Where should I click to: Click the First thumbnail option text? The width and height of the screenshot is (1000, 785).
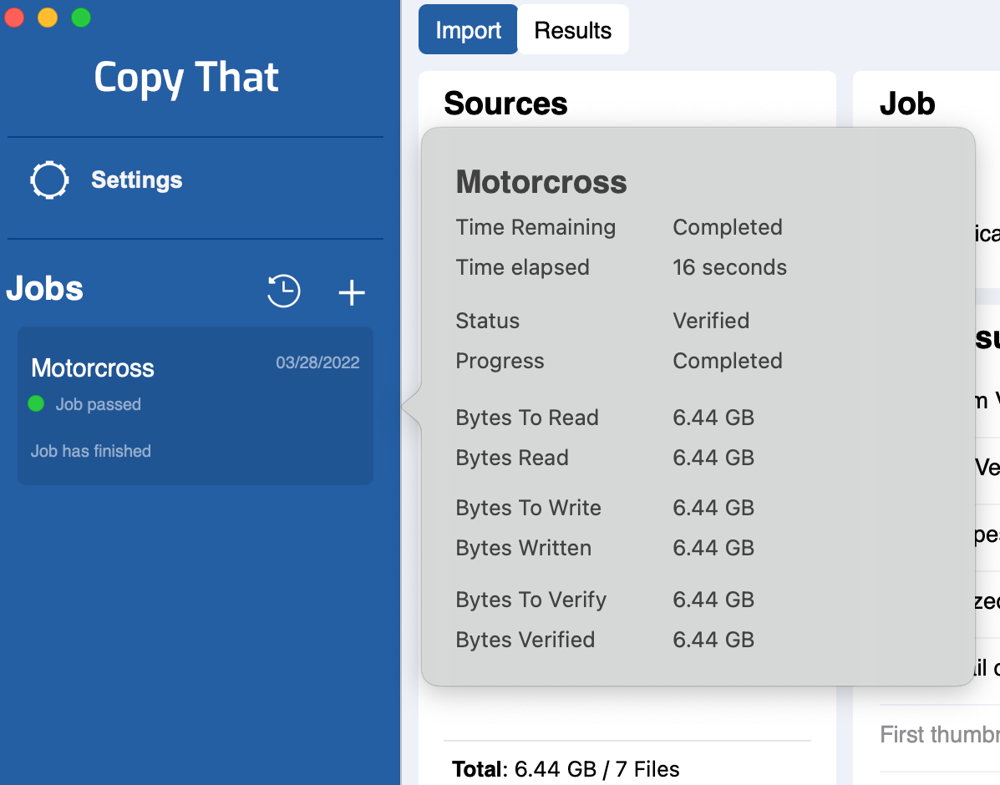pyautogui.click(x=939, y=735)
